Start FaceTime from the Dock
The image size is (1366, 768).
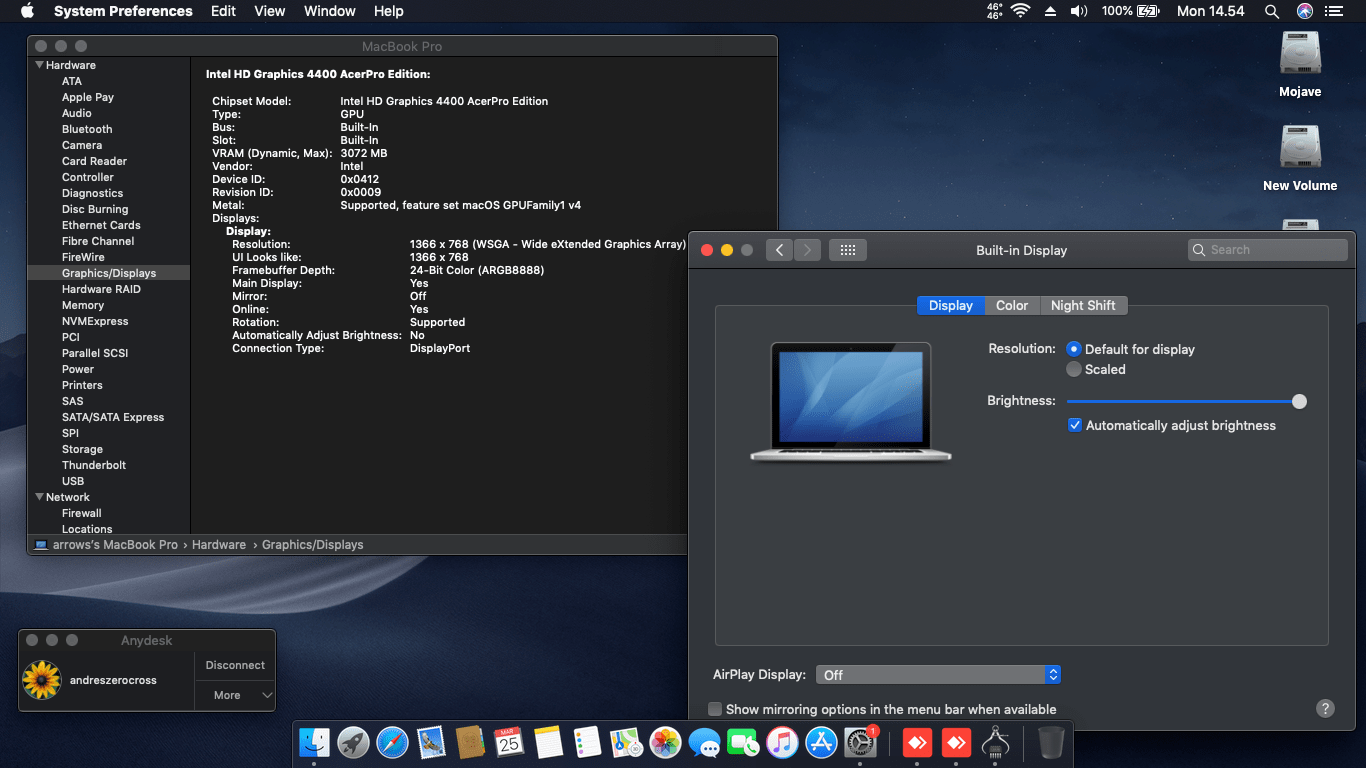pos(743,743)
